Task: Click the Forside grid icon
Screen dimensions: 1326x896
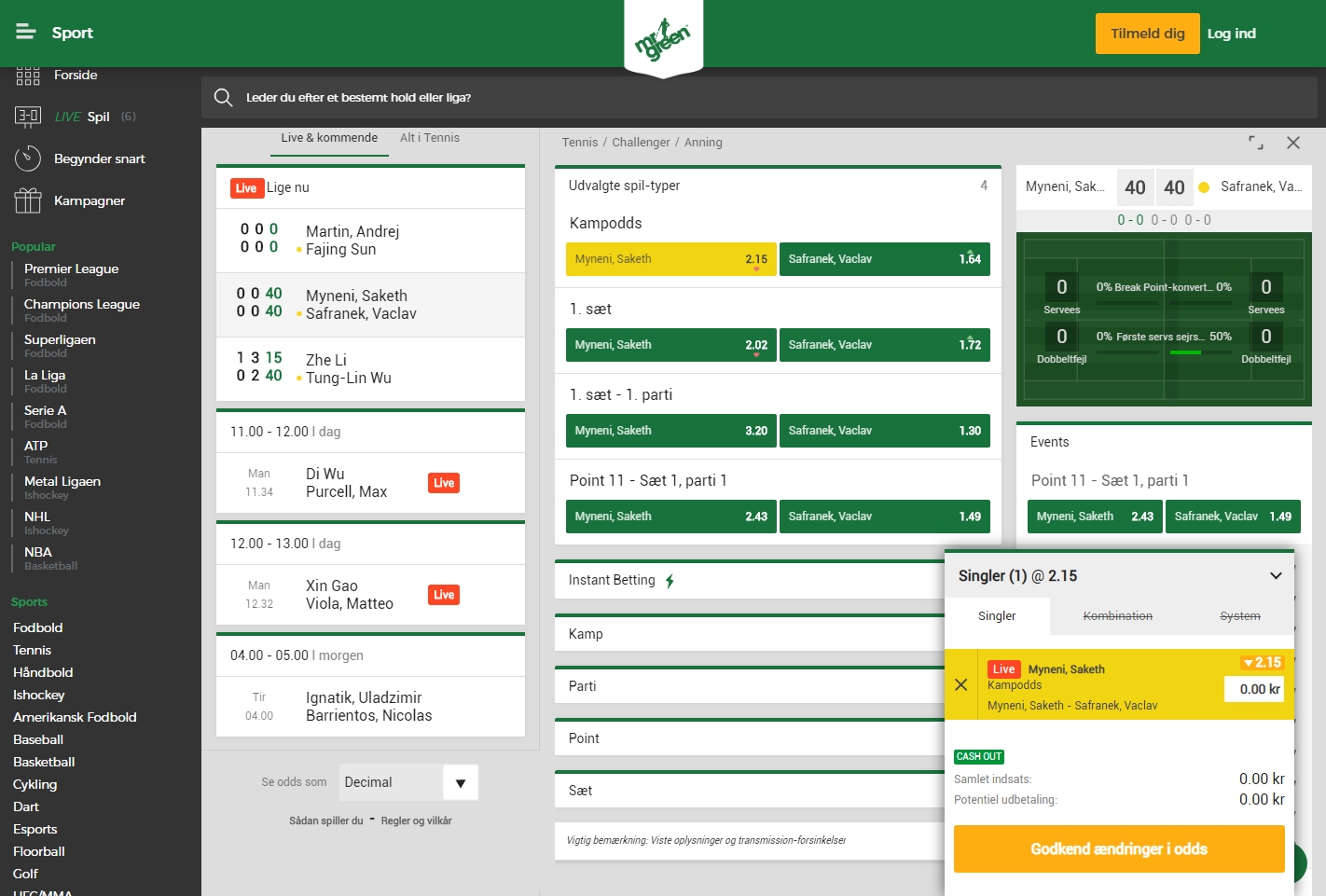Action: [28, 76]
